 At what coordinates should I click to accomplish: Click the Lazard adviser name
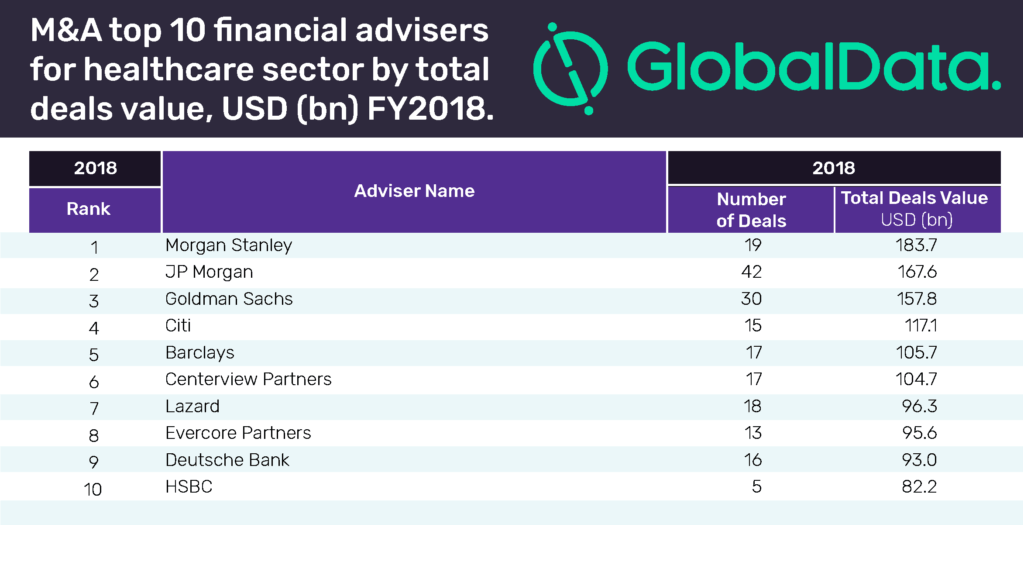tap(192, 407)
